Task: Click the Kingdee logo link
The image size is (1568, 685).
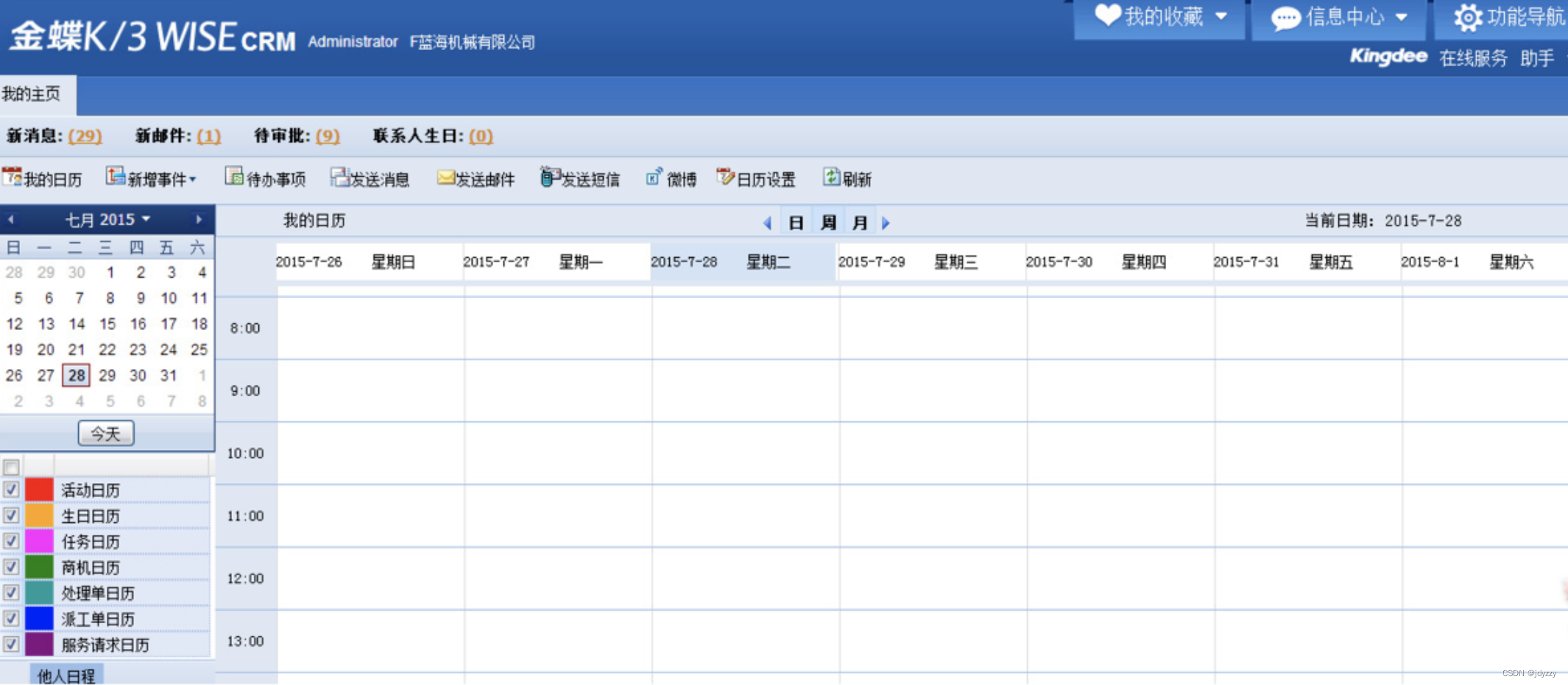Action: pyautogui.click(x=1388, y=56)
